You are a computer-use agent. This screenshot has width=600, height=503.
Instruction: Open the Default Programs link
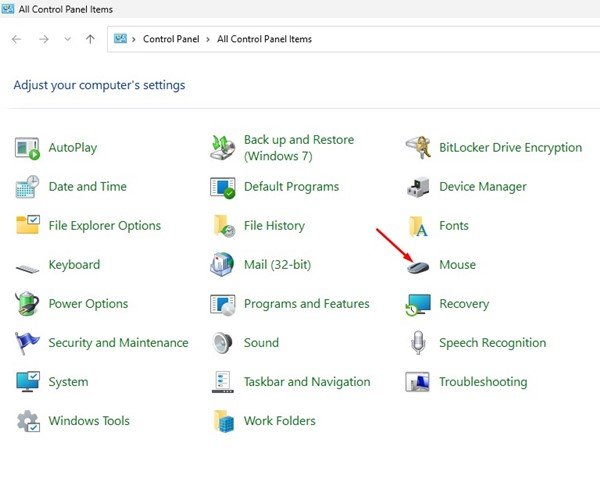(x=292, y=187)
